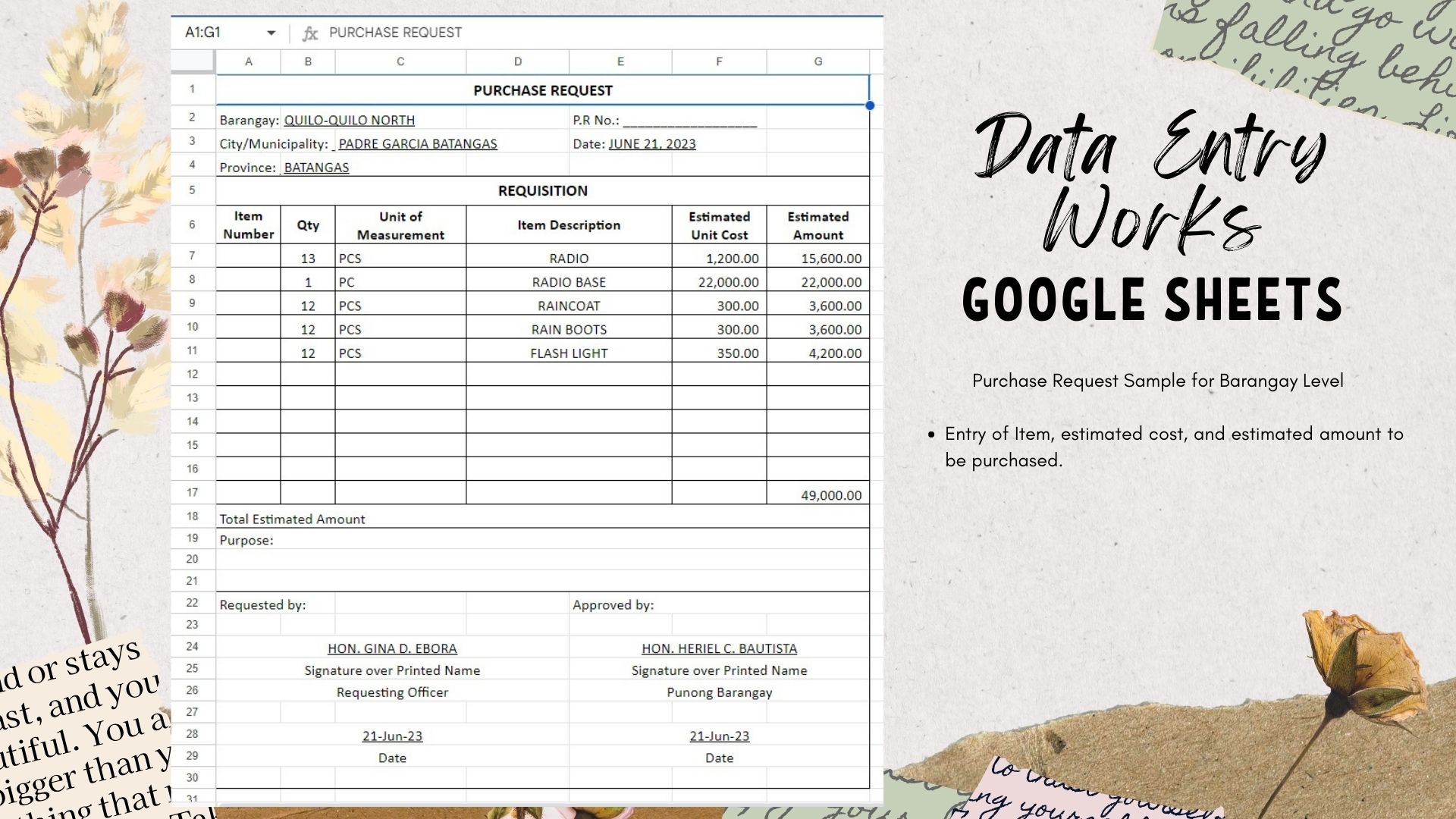Click the PURCHASE REQUEST title cell

click(542, 90)
